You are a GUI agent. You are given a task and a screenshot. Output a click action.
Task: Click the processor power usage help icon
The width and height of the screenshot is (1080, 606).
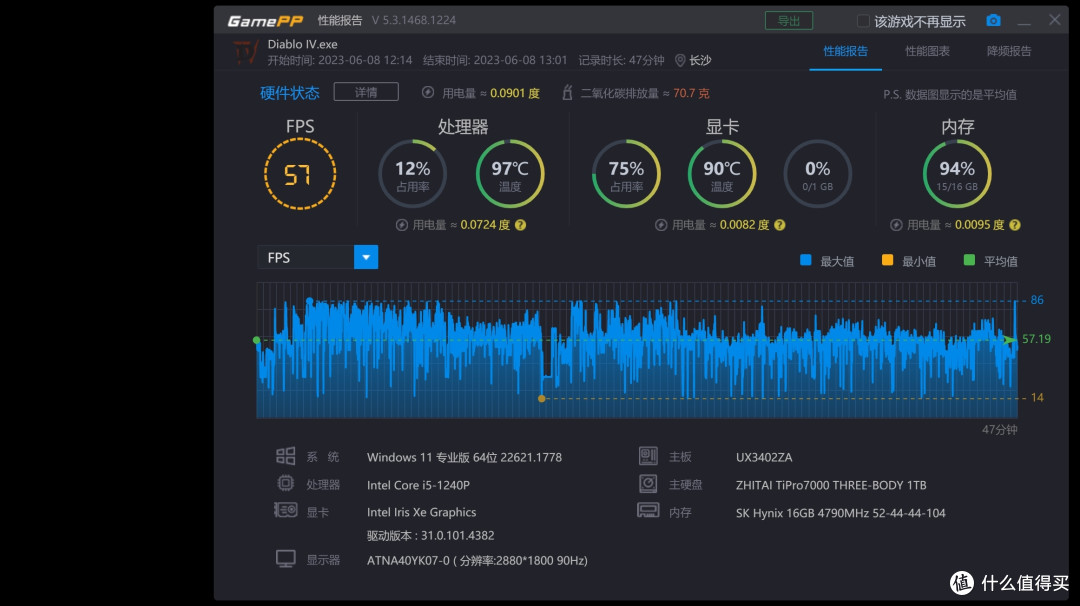click(520, 225)
